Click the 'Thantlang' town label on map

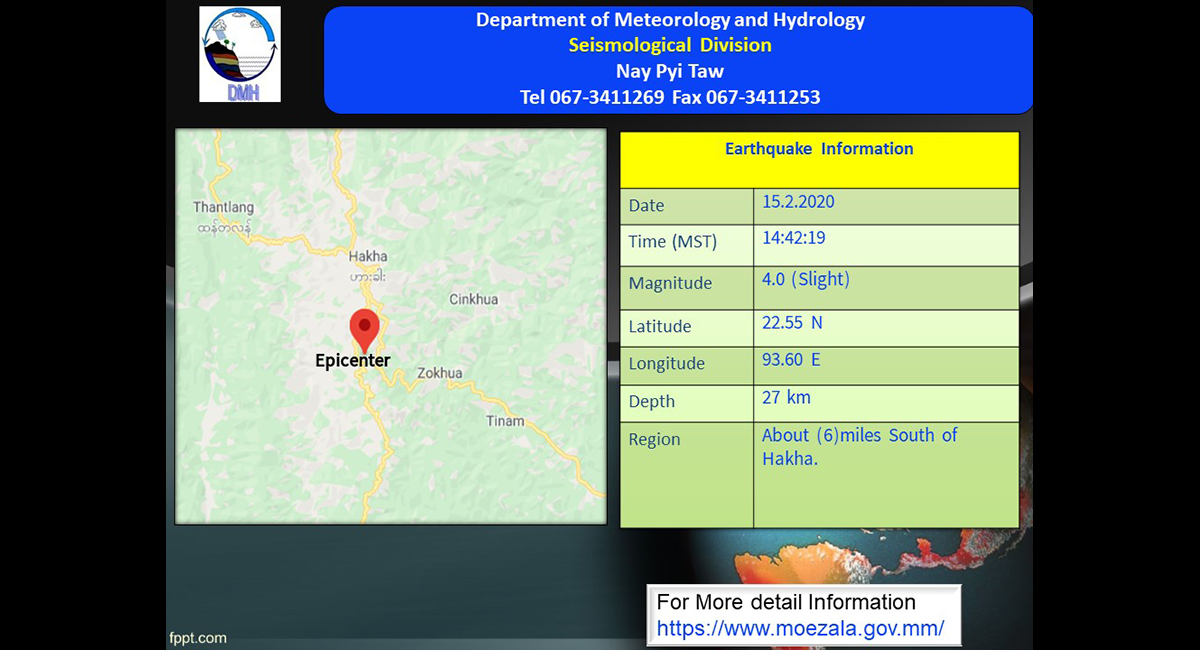[x=223, y=208]
